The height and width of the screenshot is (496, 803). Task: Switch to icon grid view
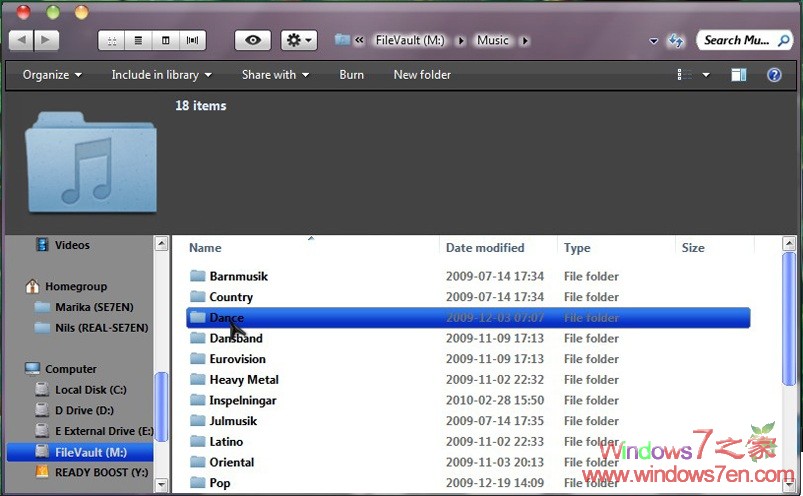(x=112, y=40)
